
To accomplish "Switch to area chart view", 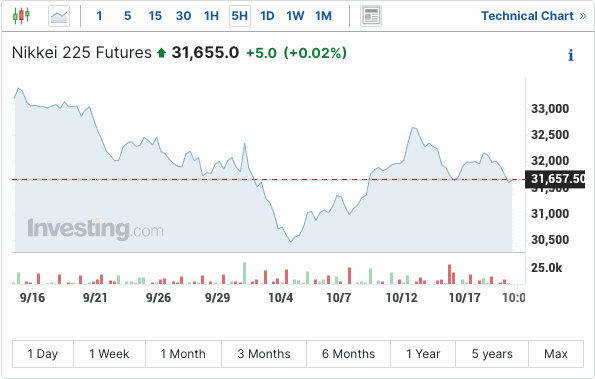I will (59, 16).
